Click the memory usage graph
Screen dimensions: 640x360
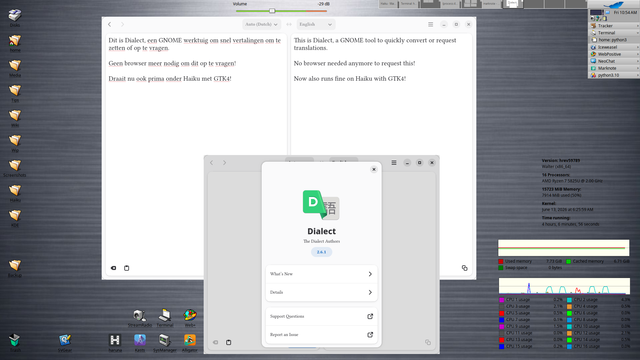pyautogui.click(x=564, y=248)
